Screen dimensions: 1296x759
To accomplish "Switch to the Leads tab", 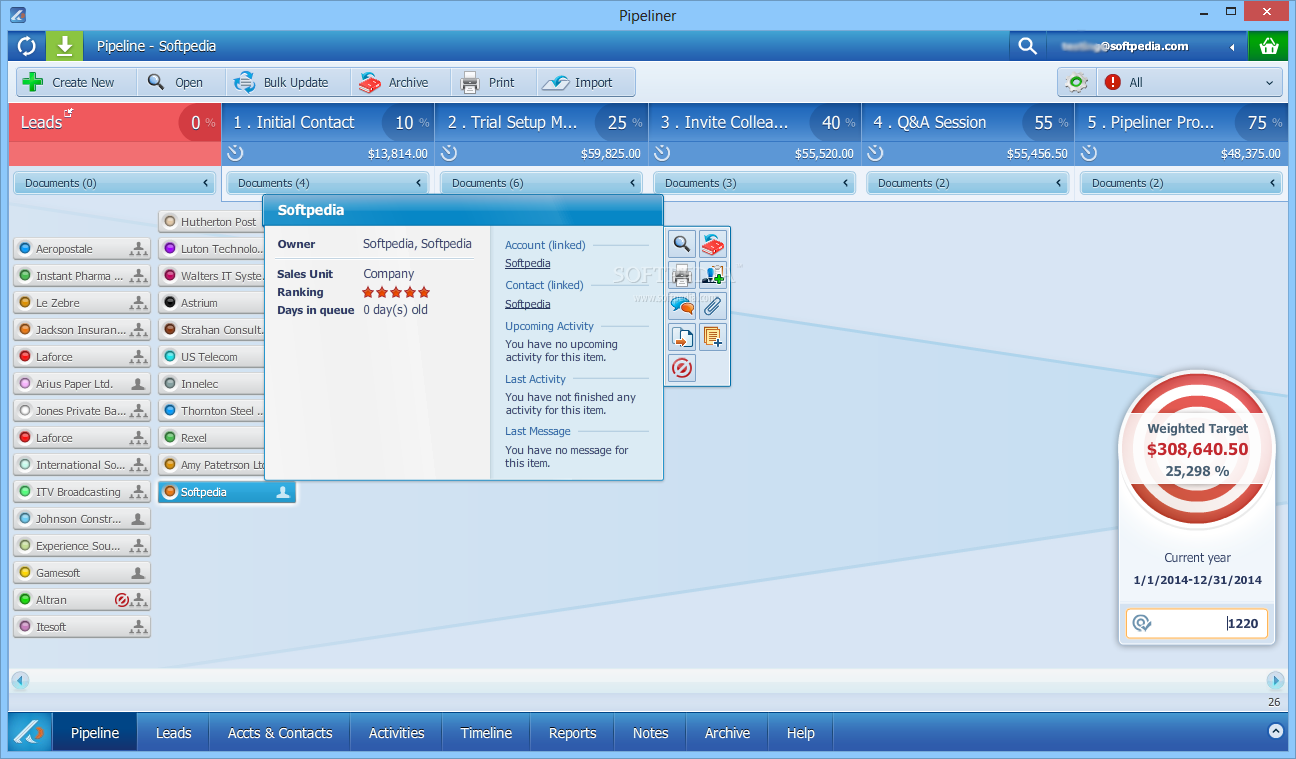I will 173,733.
